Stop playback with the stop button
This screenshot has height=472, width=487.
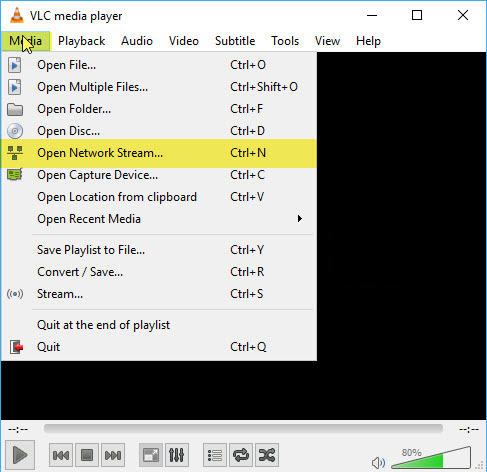click(x=87, y=455)
